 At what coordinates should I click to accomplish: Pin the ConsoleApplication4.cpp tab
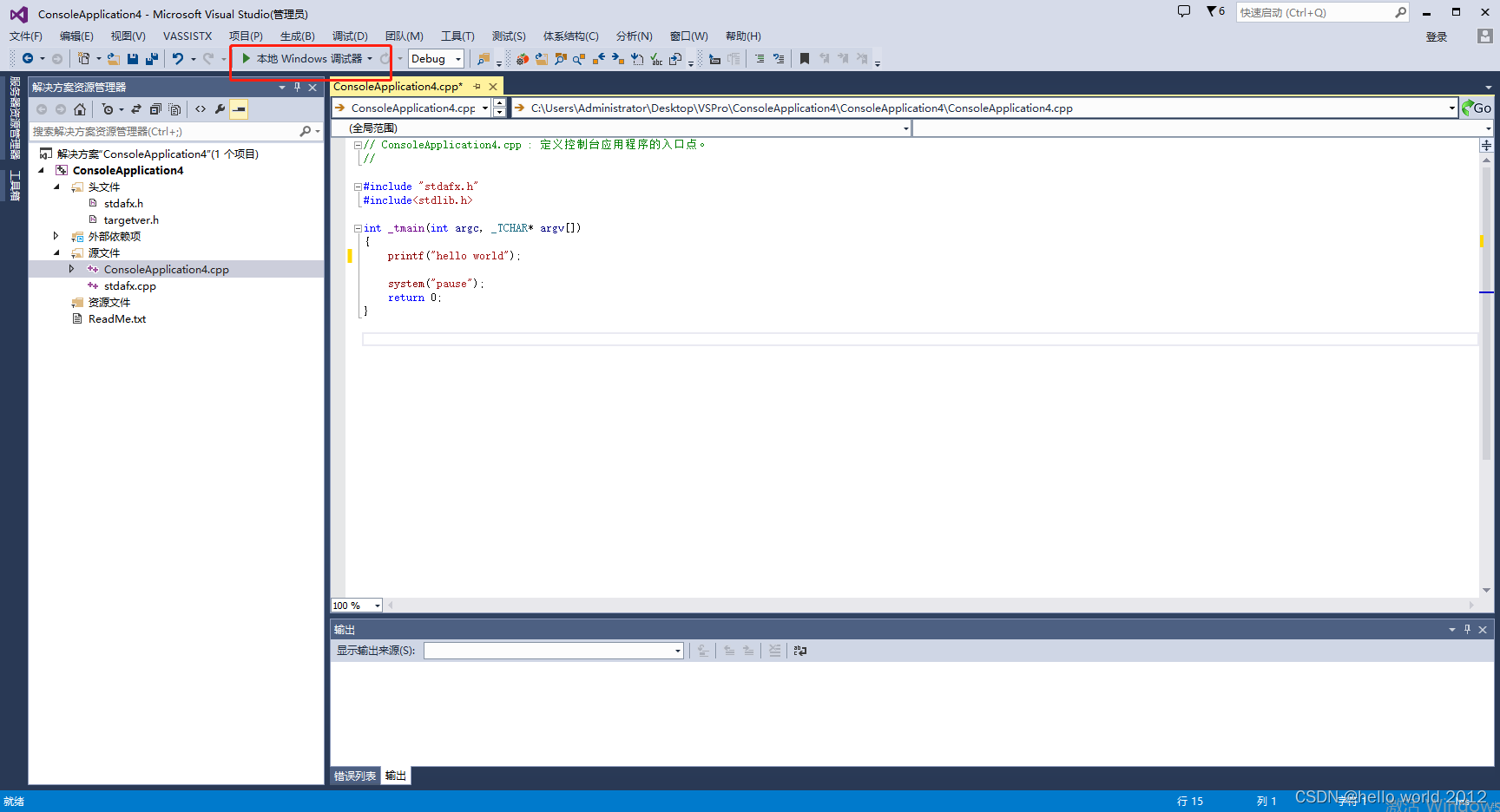(477, 87)
